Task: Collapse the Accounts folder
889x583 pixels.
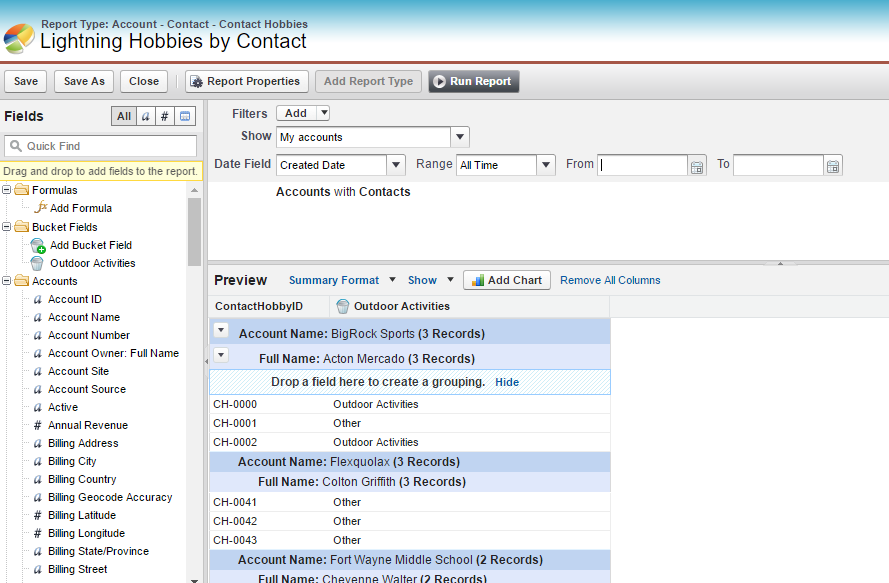Action: (x=7, y=281)
